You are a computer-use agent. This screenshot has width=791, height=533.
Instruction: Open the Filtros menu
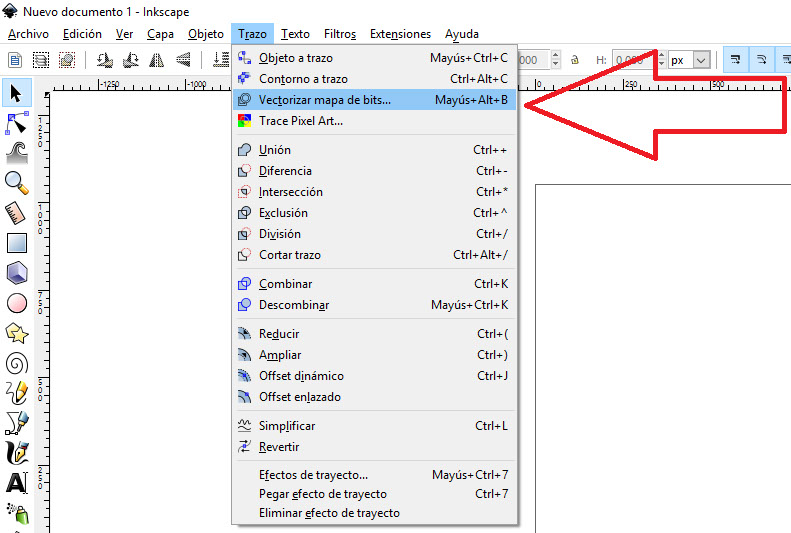click(340, 34)
